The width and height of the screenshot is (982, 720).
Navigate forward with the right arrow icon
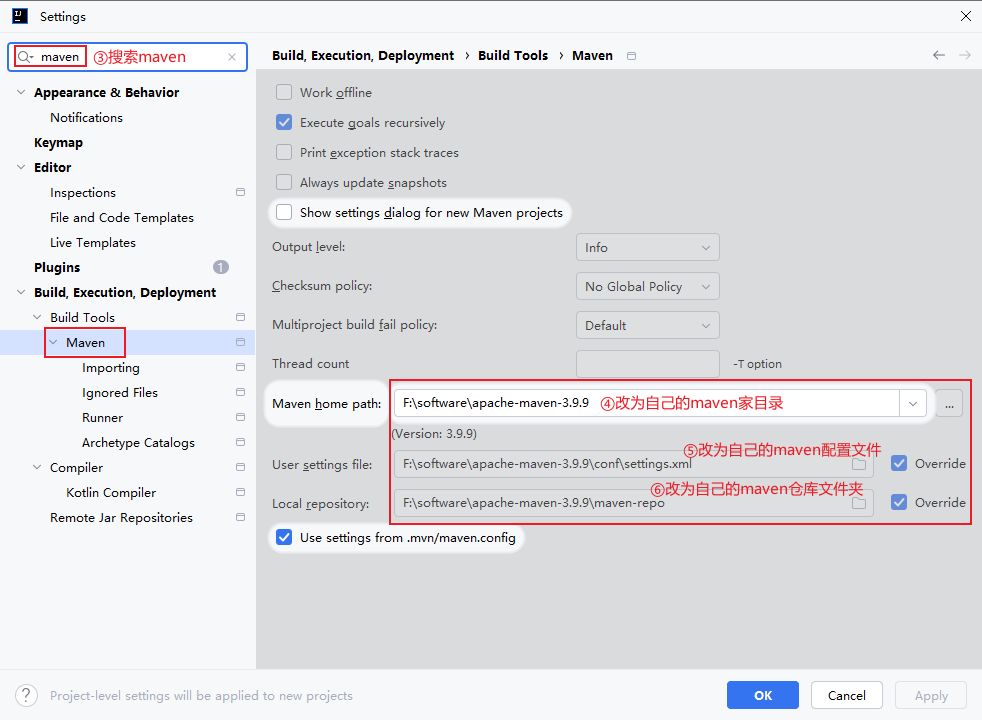point(964,55)
